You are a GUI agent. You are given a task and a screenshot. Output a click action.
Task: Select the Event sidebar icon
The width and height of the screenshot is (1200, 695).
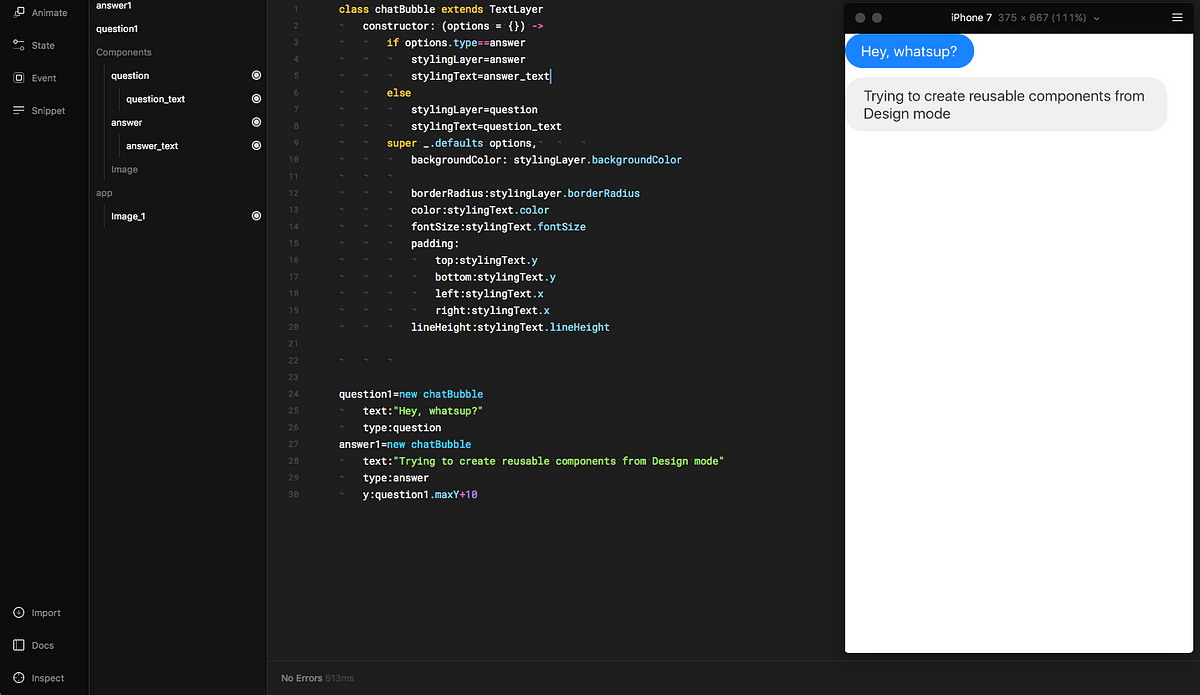pos(19,78)
